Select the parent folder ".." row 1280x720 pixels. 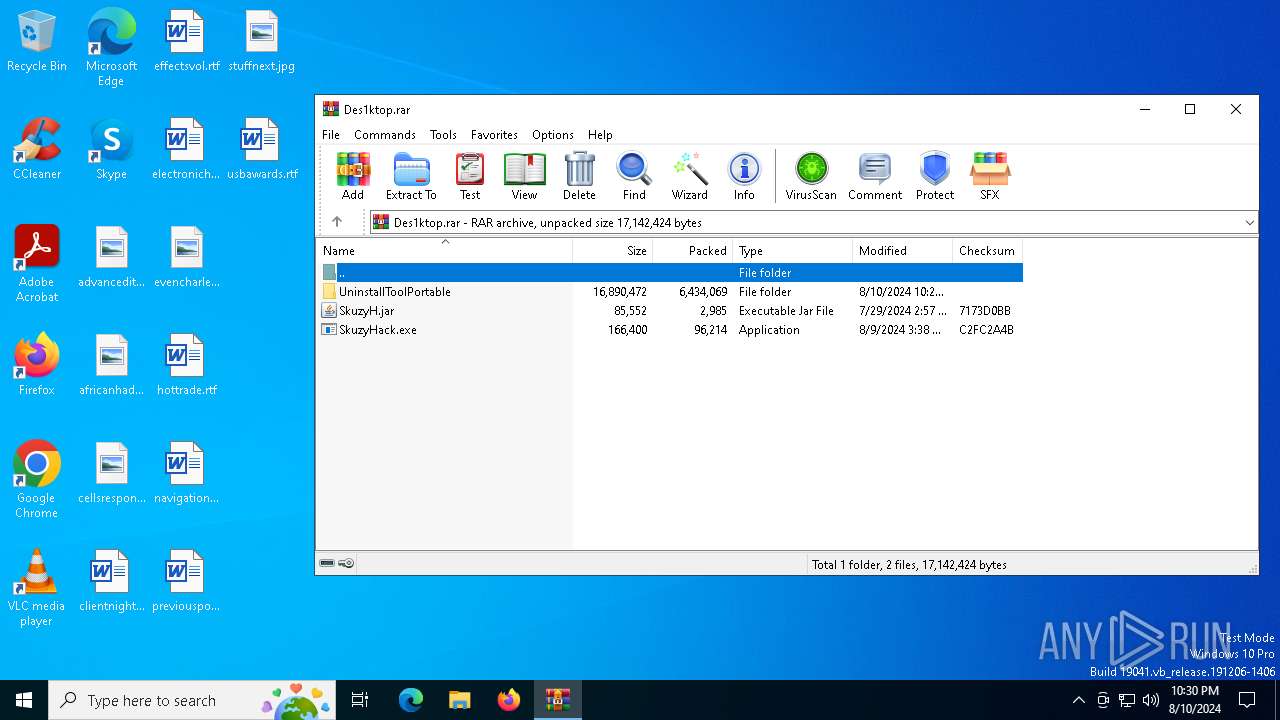pyautogui.click(x=671, y=272)
